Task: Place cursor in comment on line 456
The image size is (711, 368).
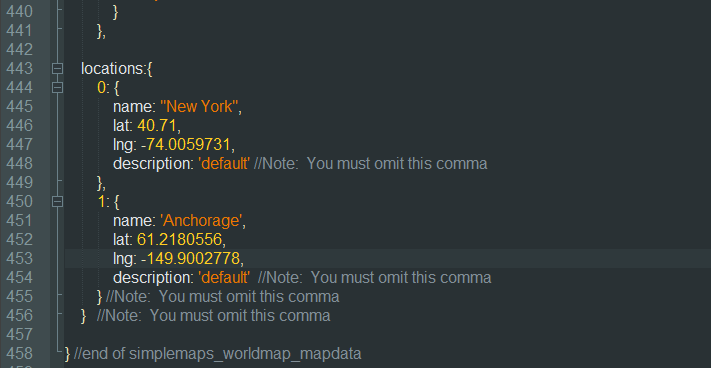Action: (214, 315)
